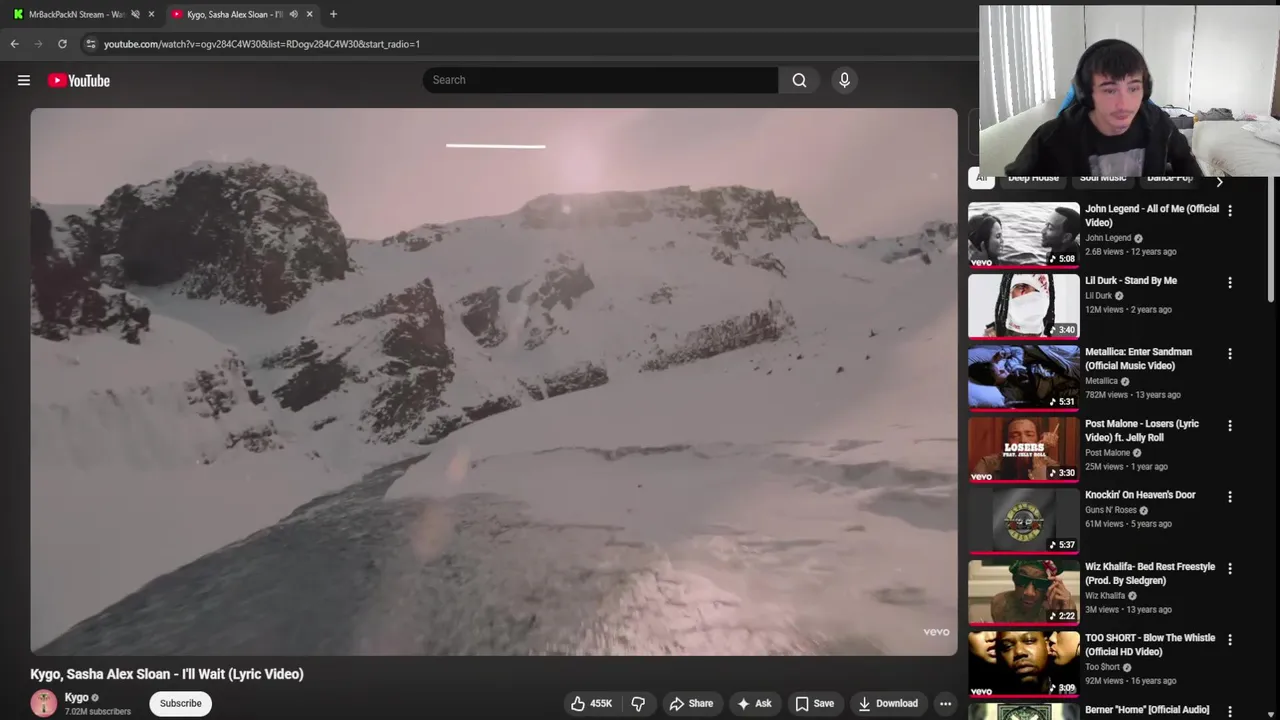Open site information icon in address bar
1280x720 pixels.
click(x=90, y=44)
